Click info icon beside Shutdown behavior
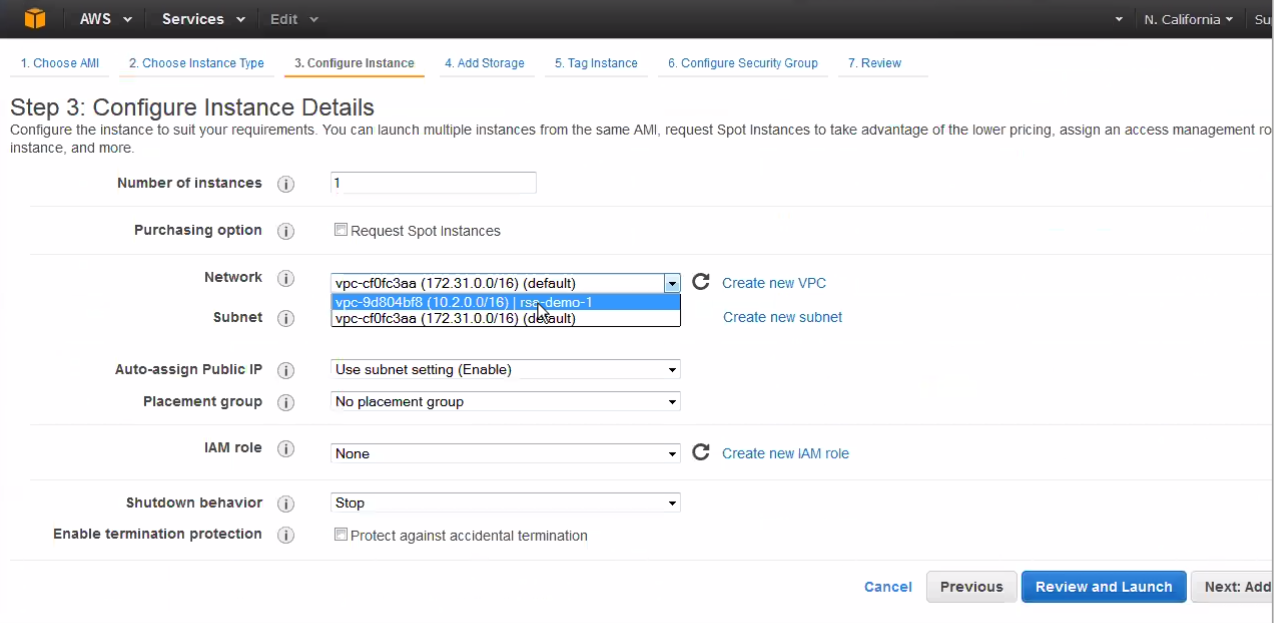 (x=286, y=504)
